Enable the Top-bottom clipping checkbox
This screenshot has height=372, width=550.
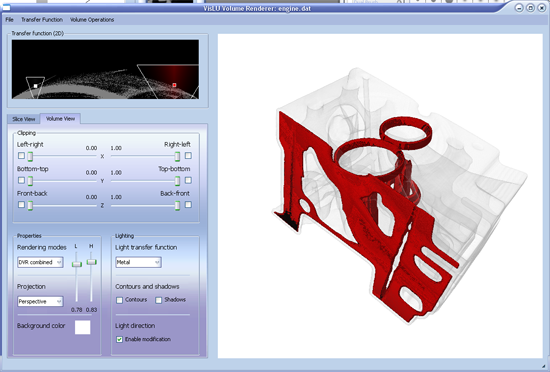click(188, 180)
